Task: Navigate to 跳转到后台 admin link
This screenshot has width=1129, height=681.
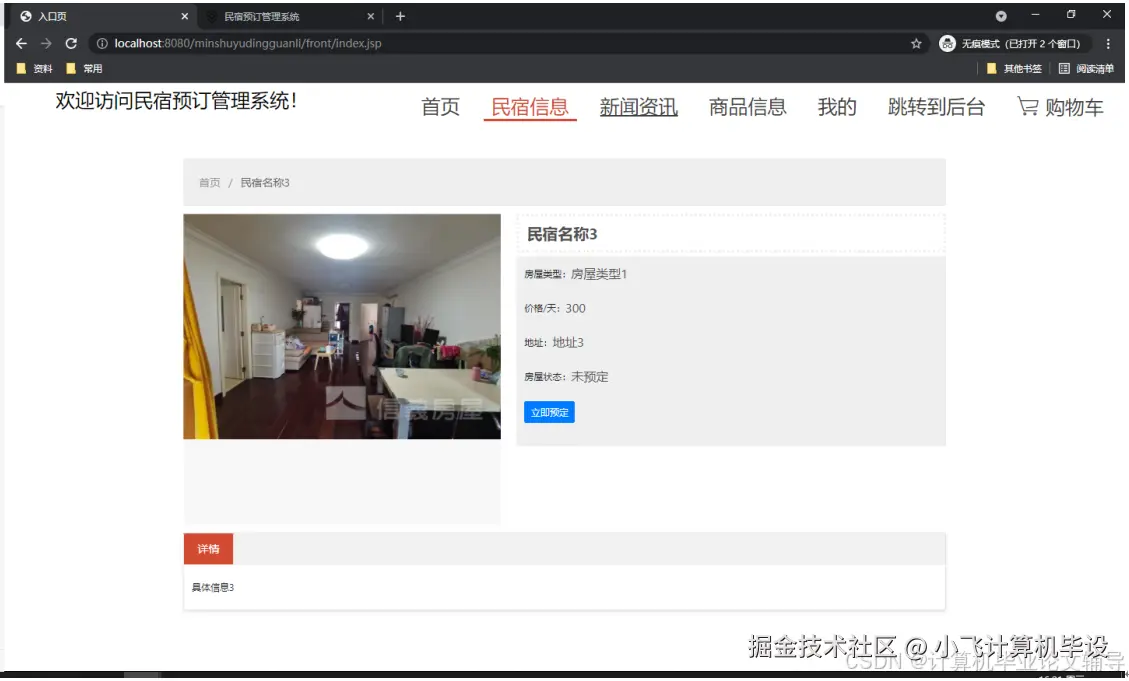Action: (x=936, y=107)
